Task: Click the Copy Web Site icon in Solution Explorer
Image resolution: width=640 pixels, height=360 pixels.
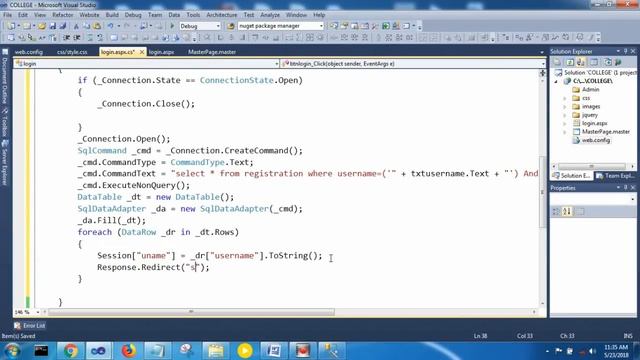Action: point(607,62)
